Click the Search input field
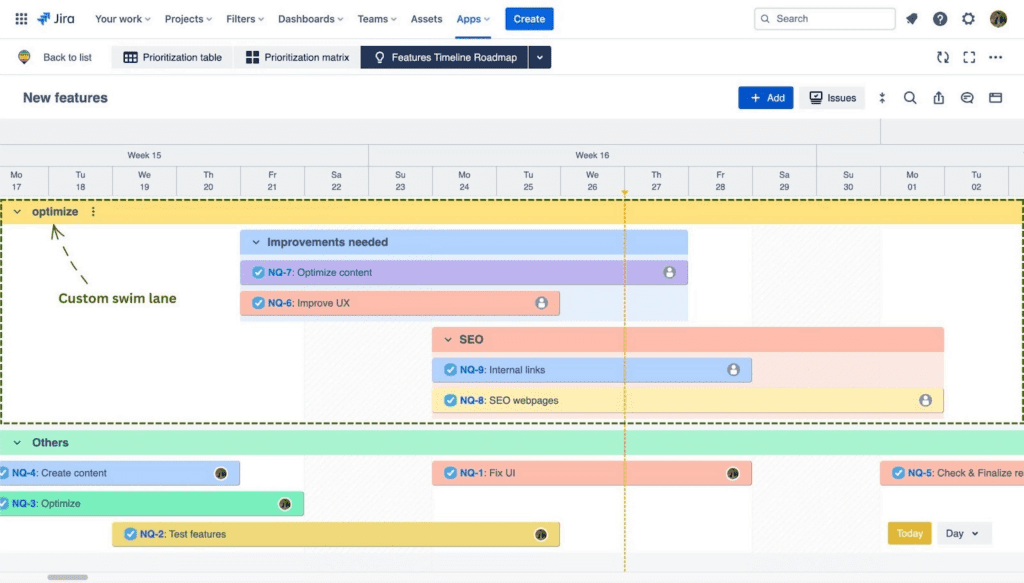Image resolution: width=1024 pixels, height=583 pixels. point(824,19)
